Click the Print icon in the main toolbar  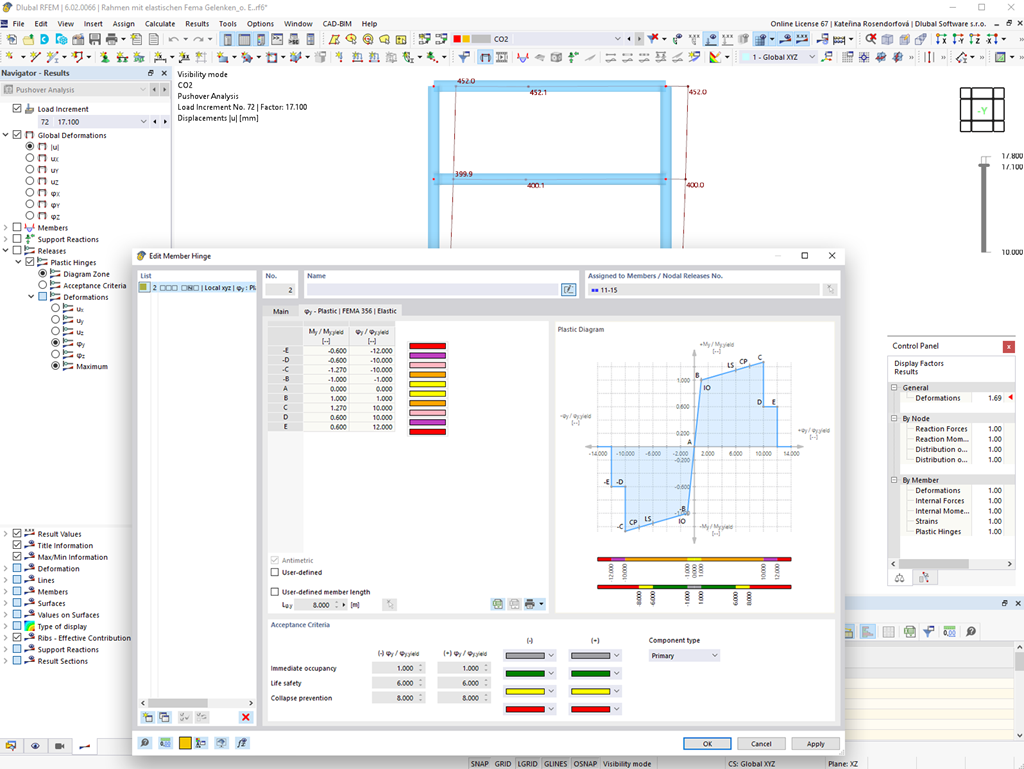click(x=109, y=39)
